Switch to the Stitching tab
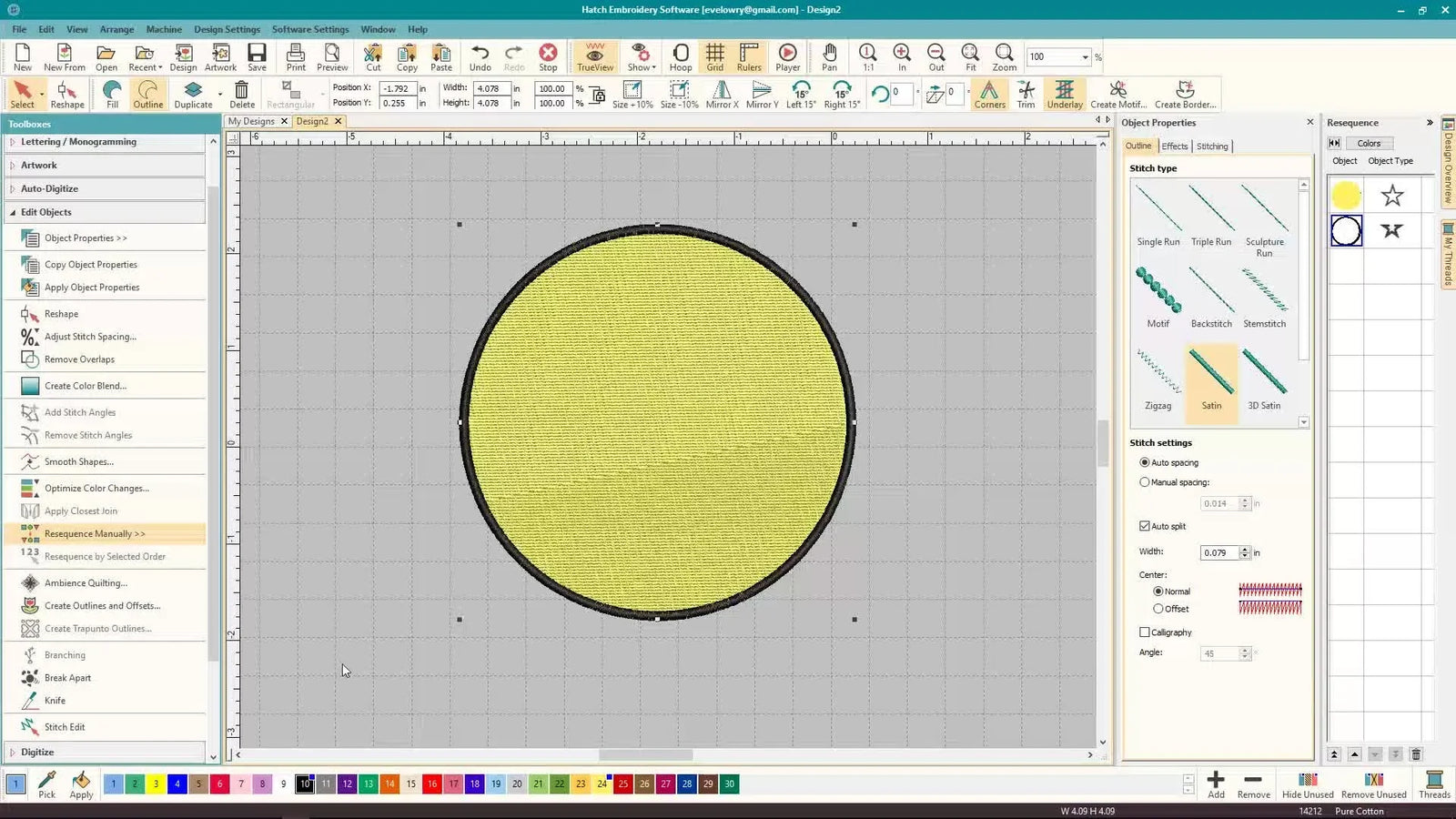The image size is (1456, 819). [x=1211, y=146]
